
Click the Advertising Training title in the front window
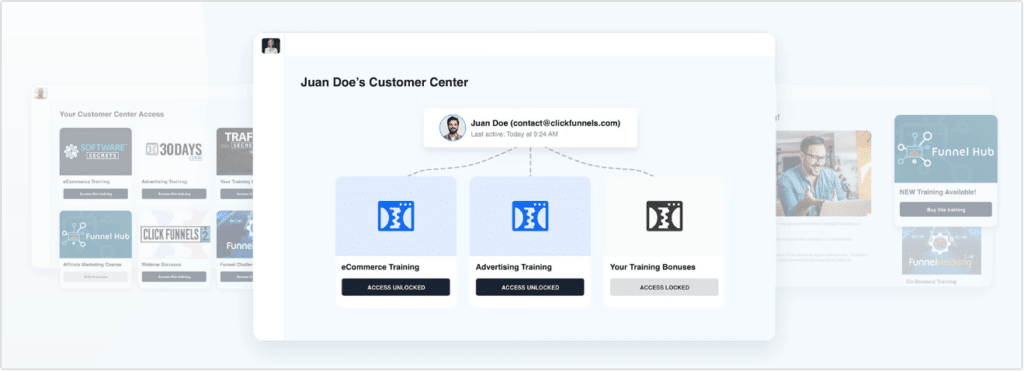click(513, 267)
